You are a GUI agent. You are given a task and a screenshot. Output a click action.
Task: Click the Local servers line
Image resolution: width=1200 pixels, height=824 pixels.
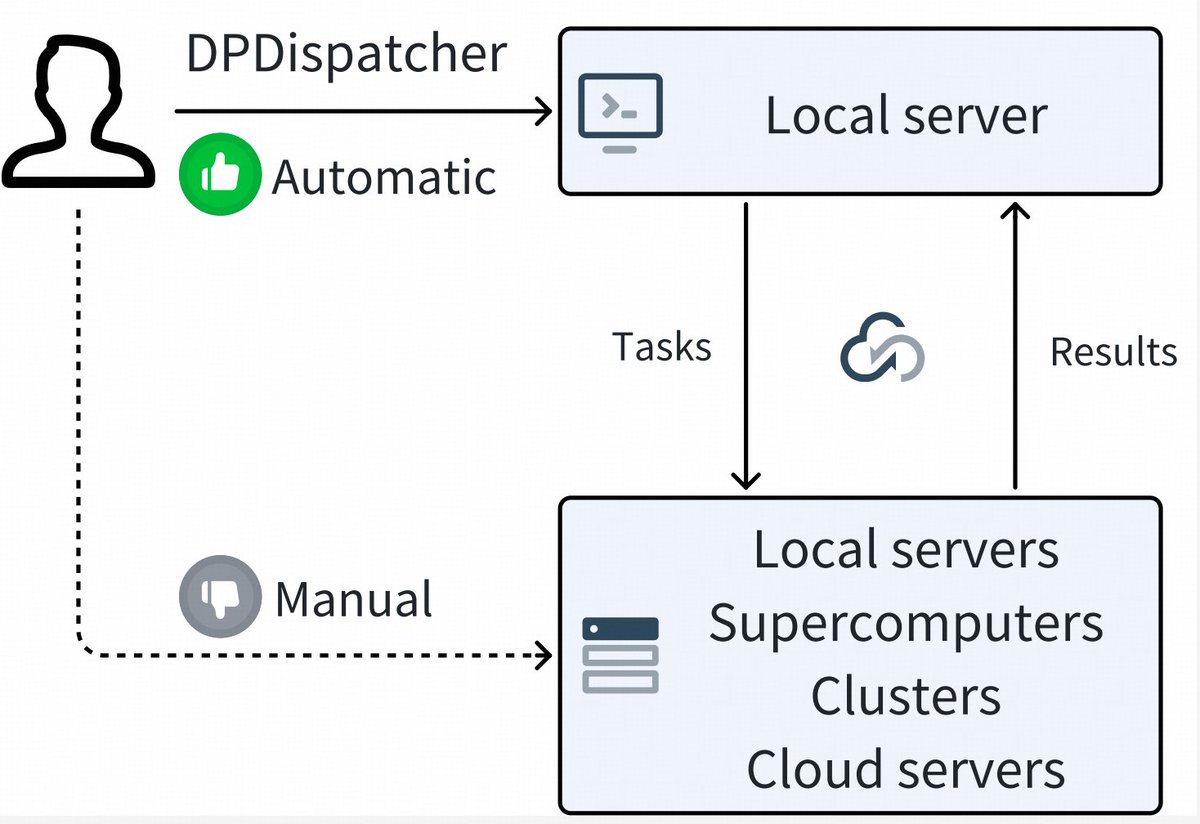point(906,549)
